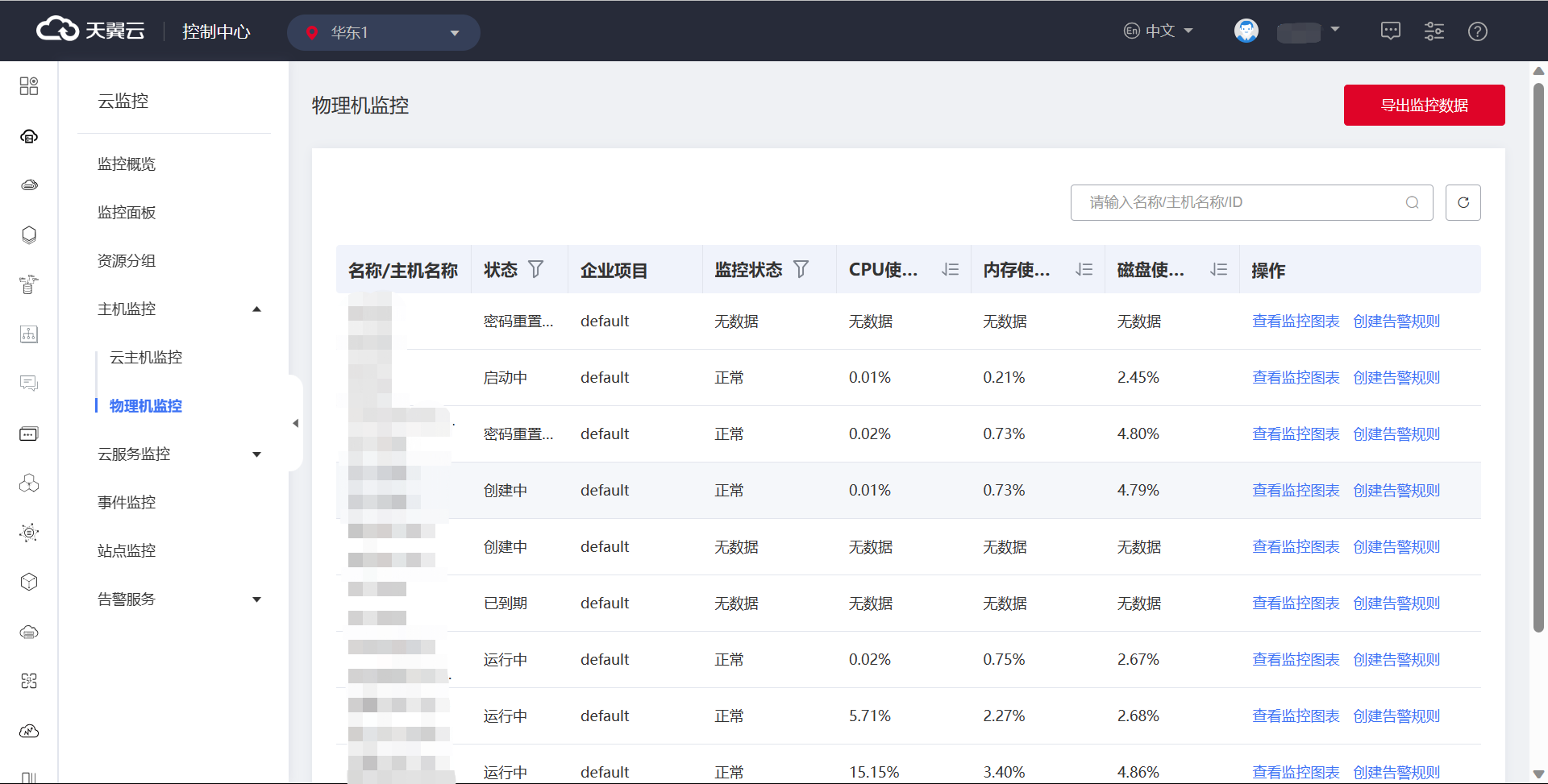
Task: Select 云主机监控 in the sidebar
Action: click(146, 358)
